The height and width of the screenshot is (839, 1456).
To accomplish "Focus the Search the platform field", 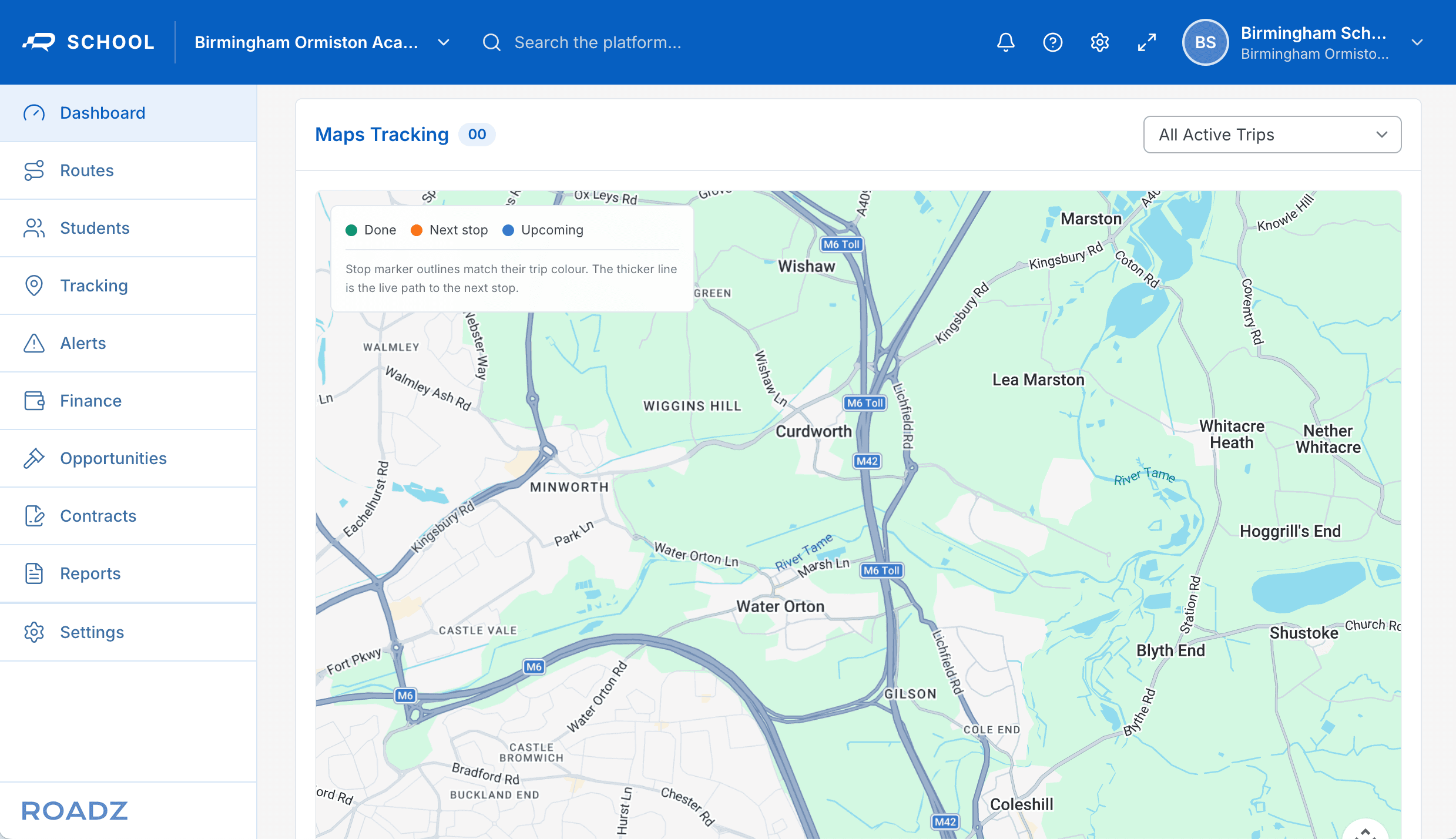I will (x=598, y=42).
